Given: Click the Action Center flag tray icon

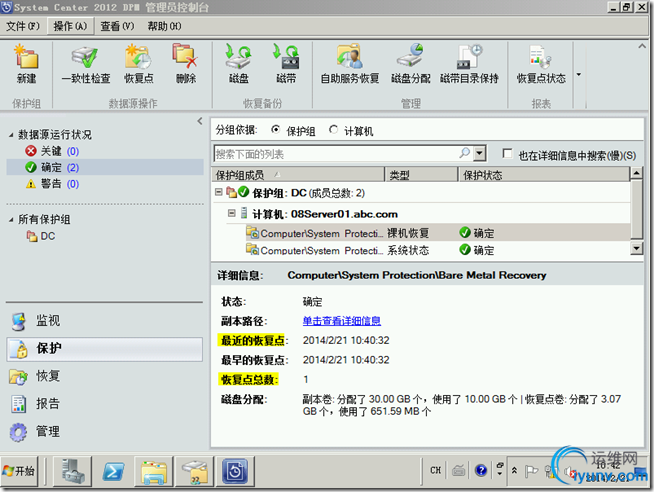Looking at the screenshot, I should tap(531, 472).
